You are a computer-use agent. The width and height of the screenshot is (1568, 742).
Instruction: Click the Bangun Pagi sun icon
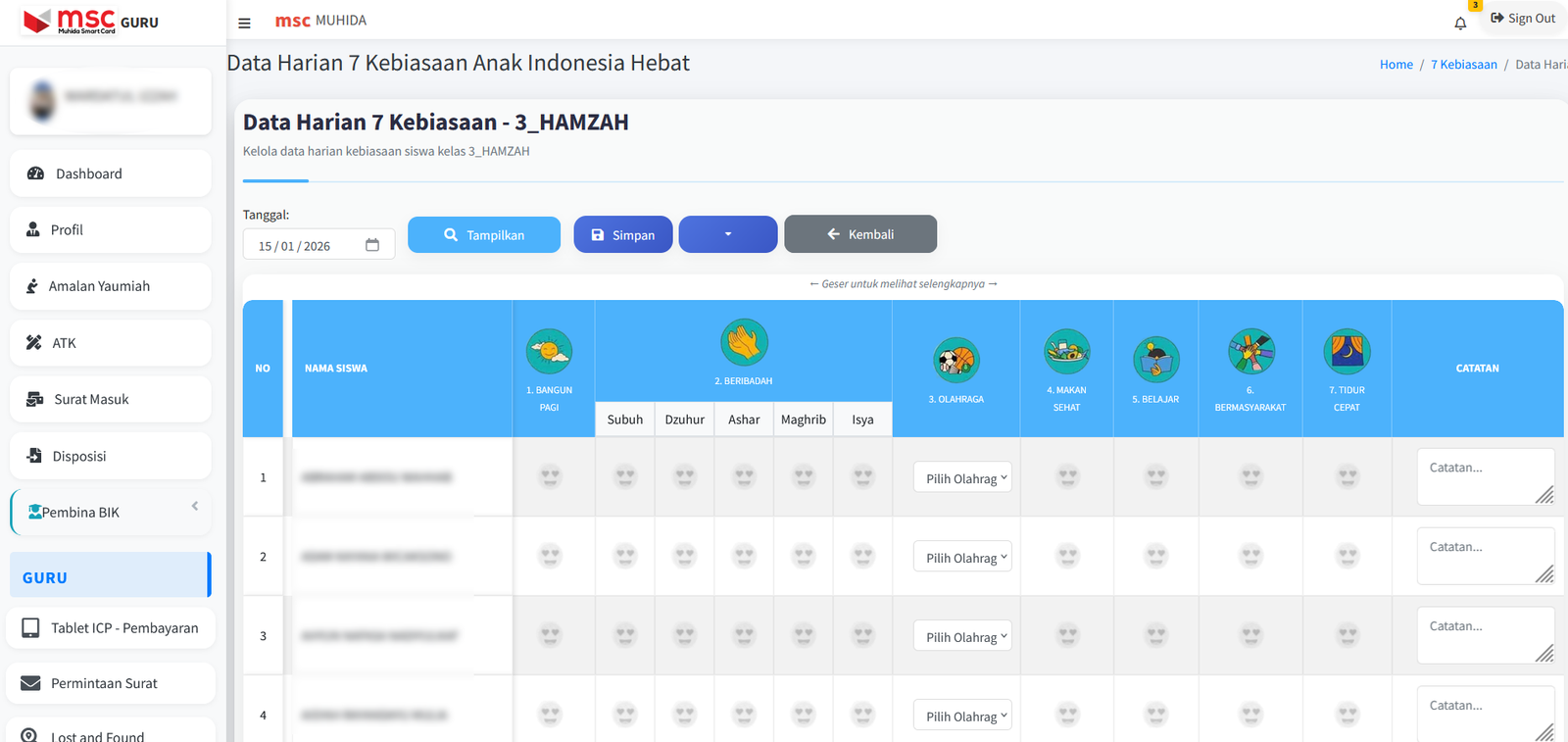pos(550,352)
